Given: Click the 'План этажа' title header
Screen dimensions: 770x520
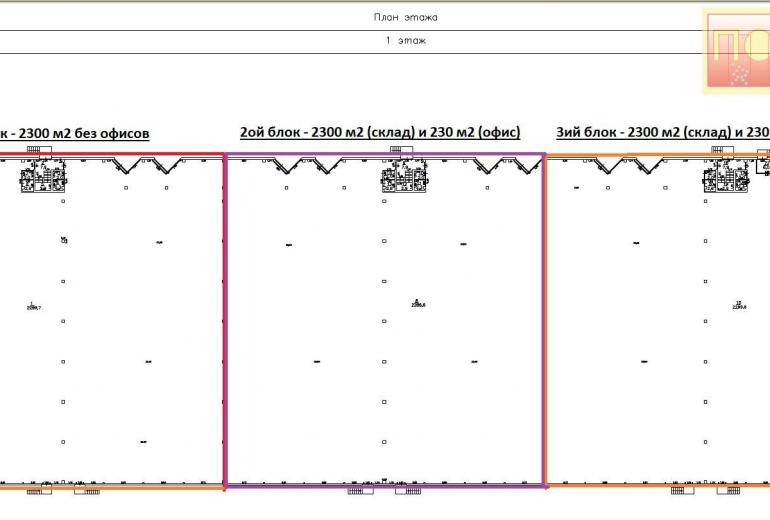Looking at the screenshot, I should coord(405,17).
